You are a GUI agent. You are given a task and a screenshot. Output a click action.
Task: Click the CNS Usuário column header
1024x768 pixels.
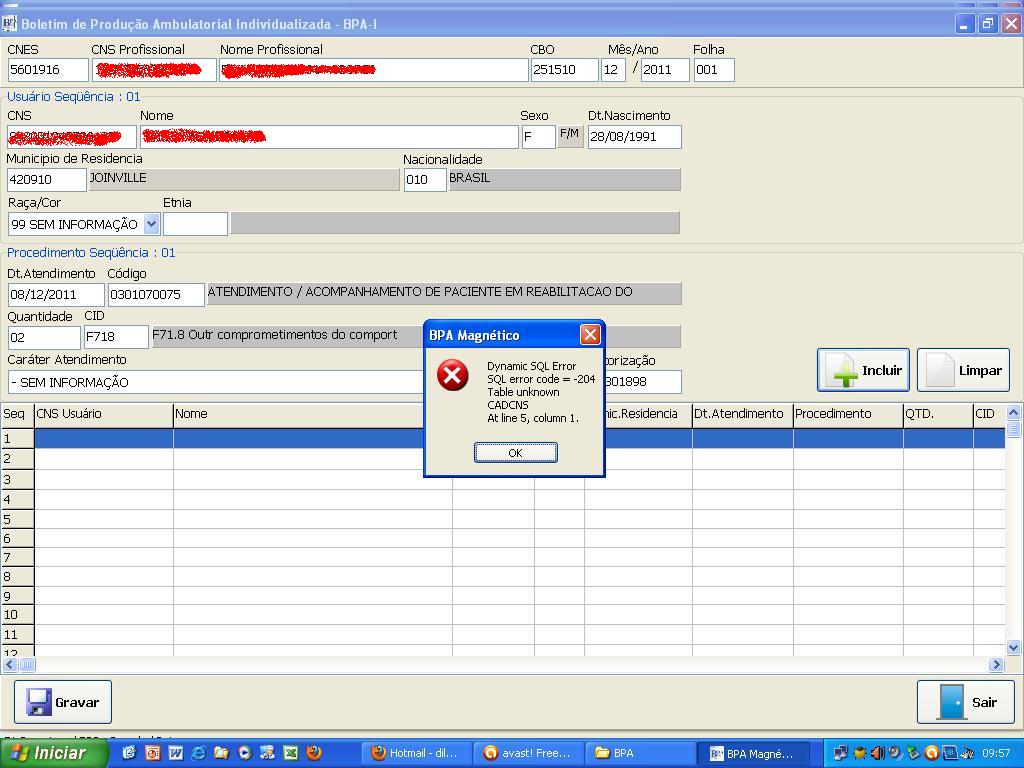click(104, 414)
